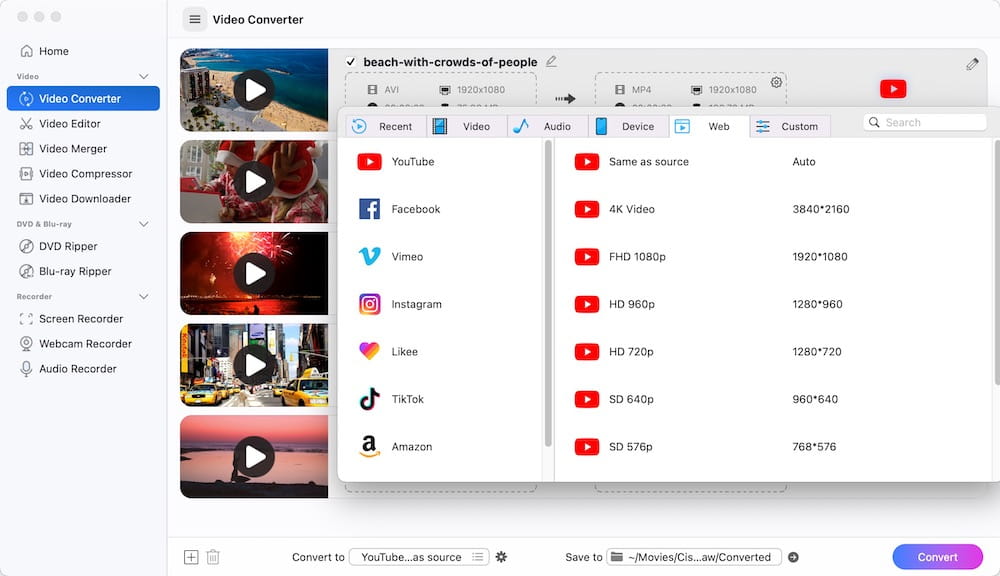
Task: Open conversion settings gear near Convert to
Action: click(501, 557)
